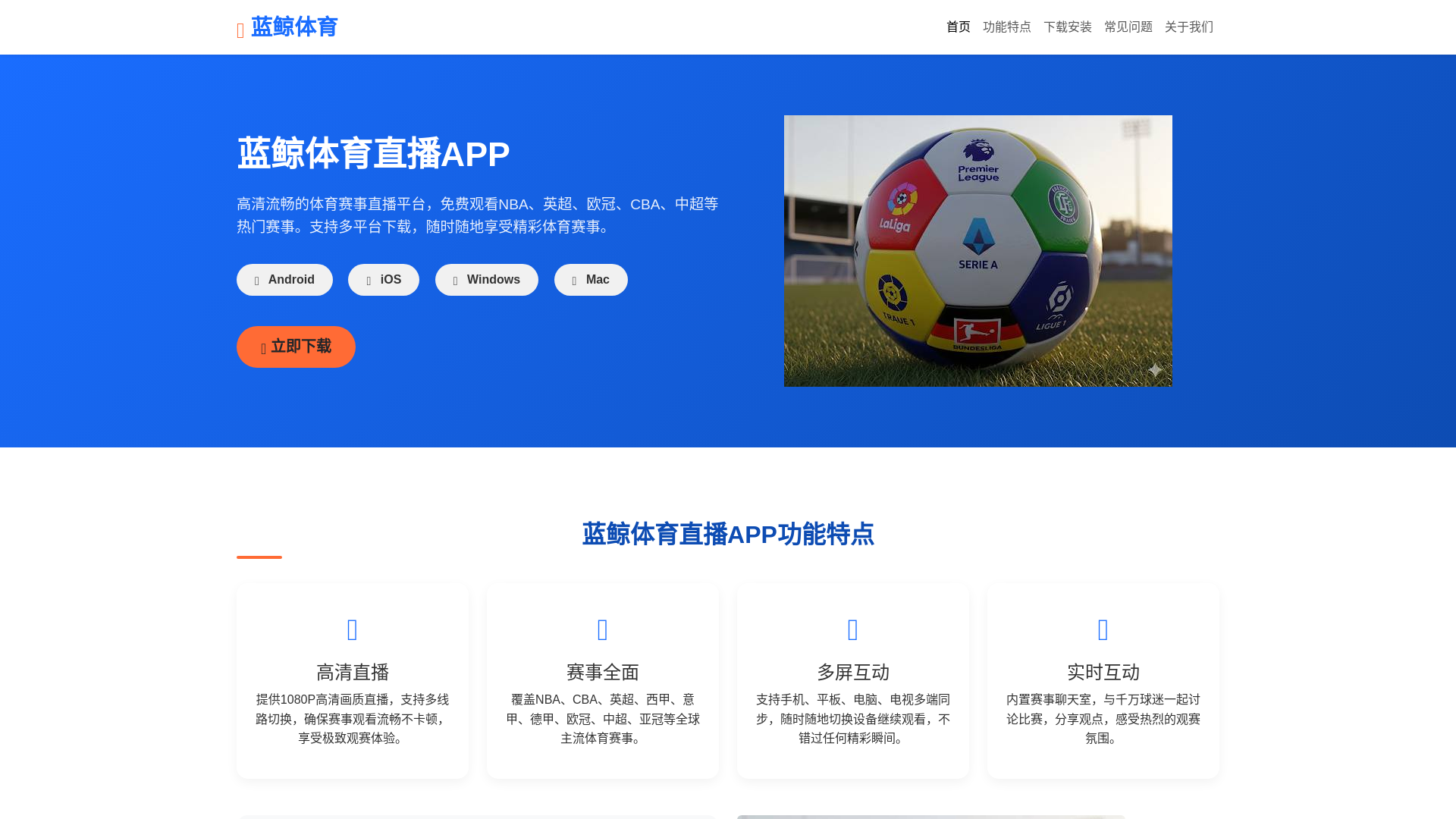Click the 蓝鲸体育直播APP hero title
This screenshot has height=819, width=1456.
[373, 154]
